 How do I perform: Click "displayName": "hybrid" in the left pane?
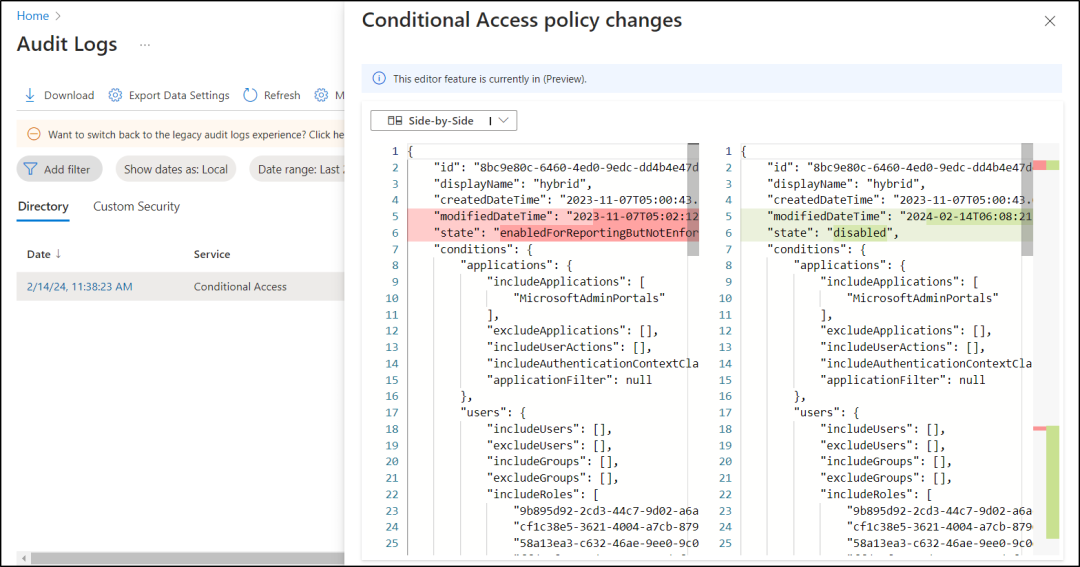click(x=512, y=184)
